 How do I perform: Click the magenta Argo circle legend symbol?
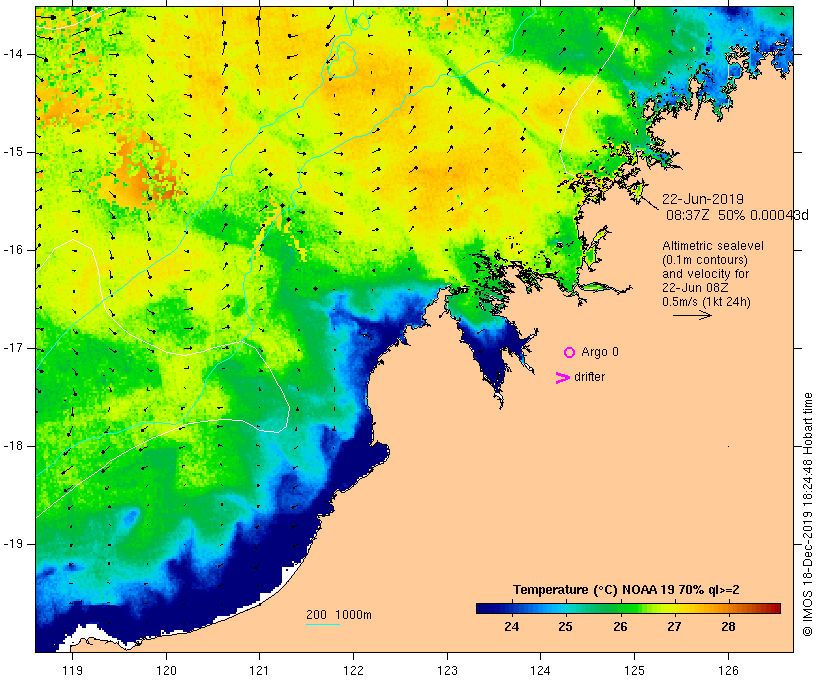(570, 353)
